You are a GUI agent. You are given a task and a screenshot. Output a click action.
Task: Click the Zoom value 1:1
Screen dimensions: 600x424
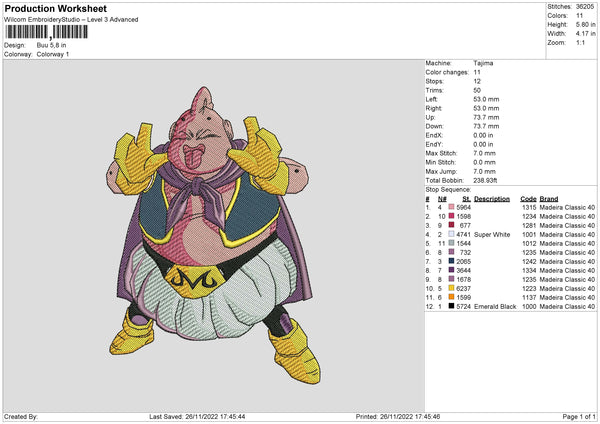click(582, 44)
